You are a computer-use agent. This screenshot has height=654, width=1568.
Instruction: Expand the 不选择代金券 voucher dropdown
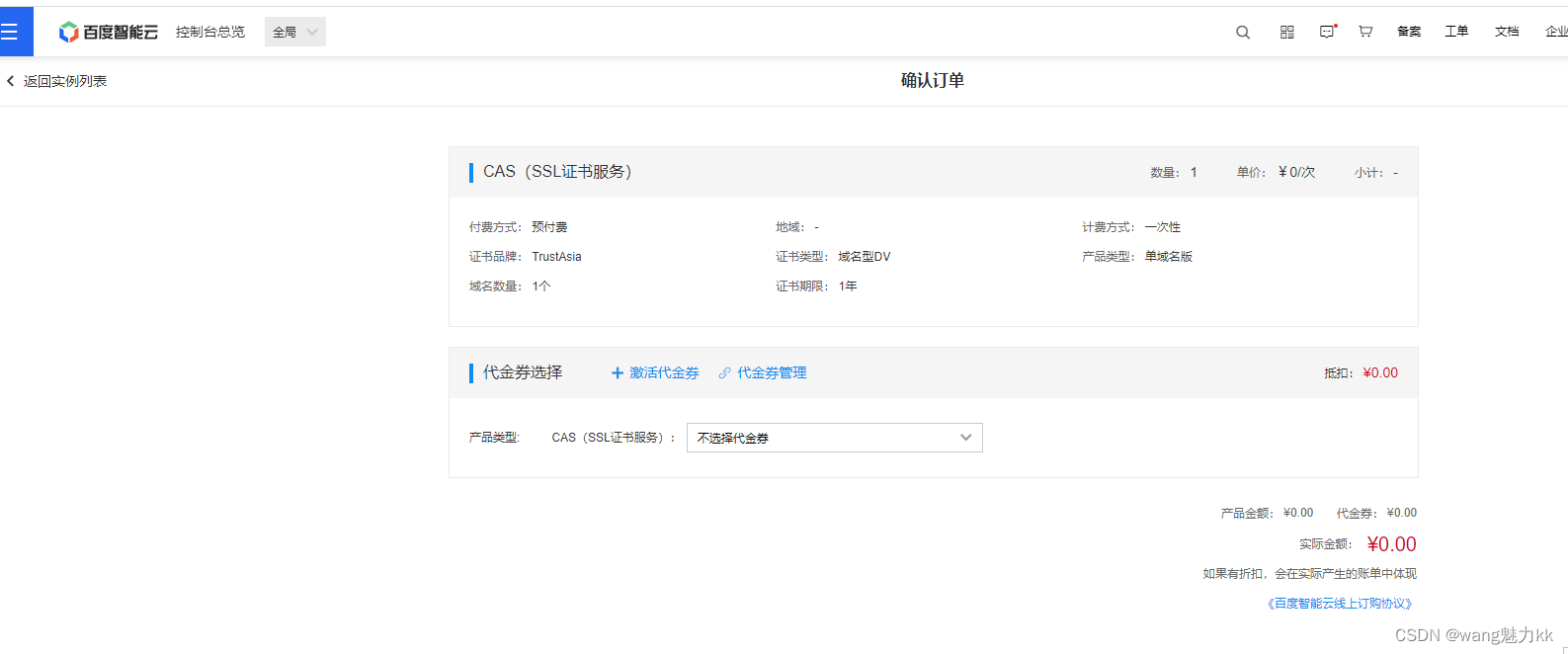(x=835, y=438)
